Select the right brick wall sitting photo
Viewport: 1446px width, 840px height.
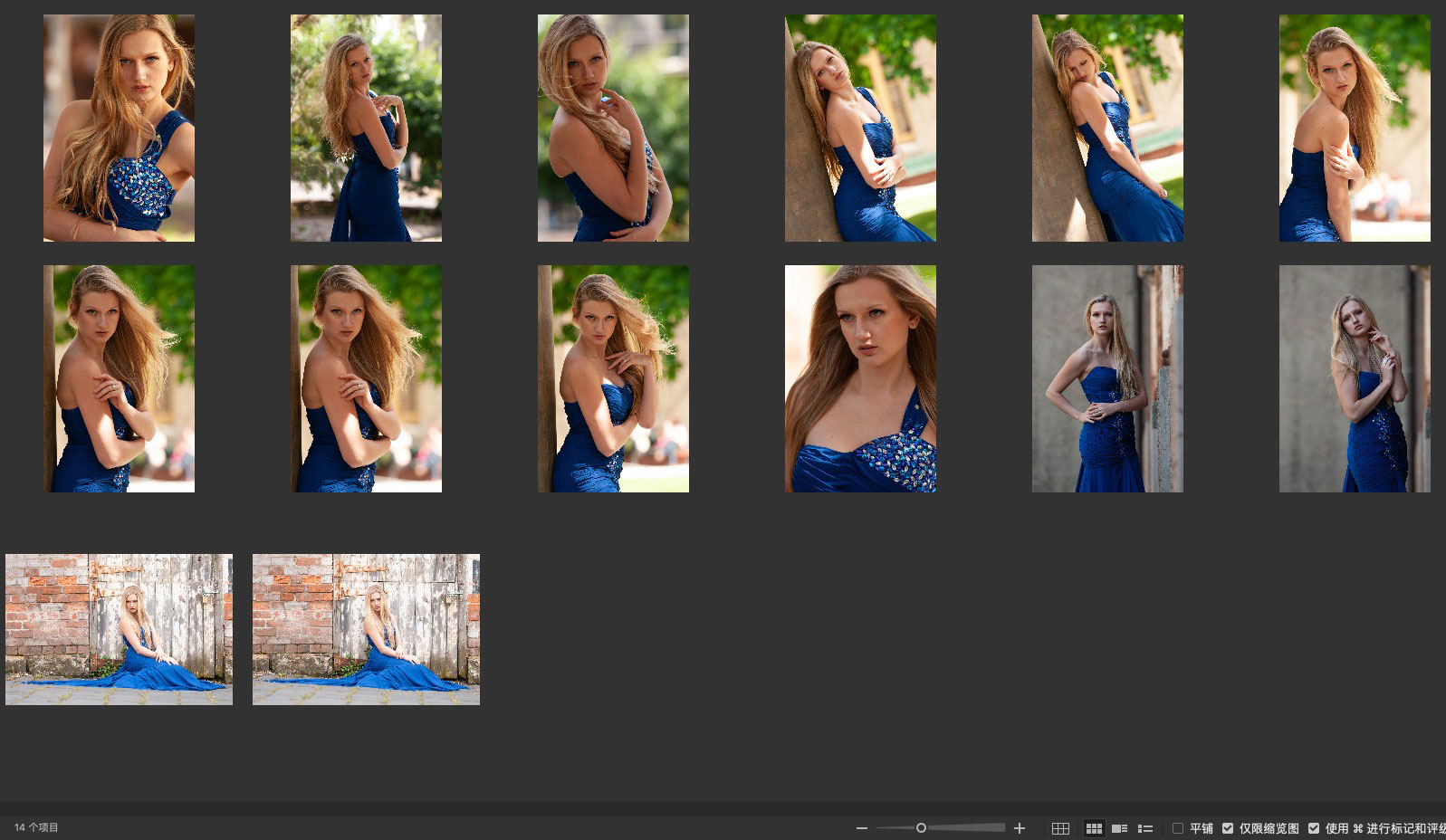[366, 629]
